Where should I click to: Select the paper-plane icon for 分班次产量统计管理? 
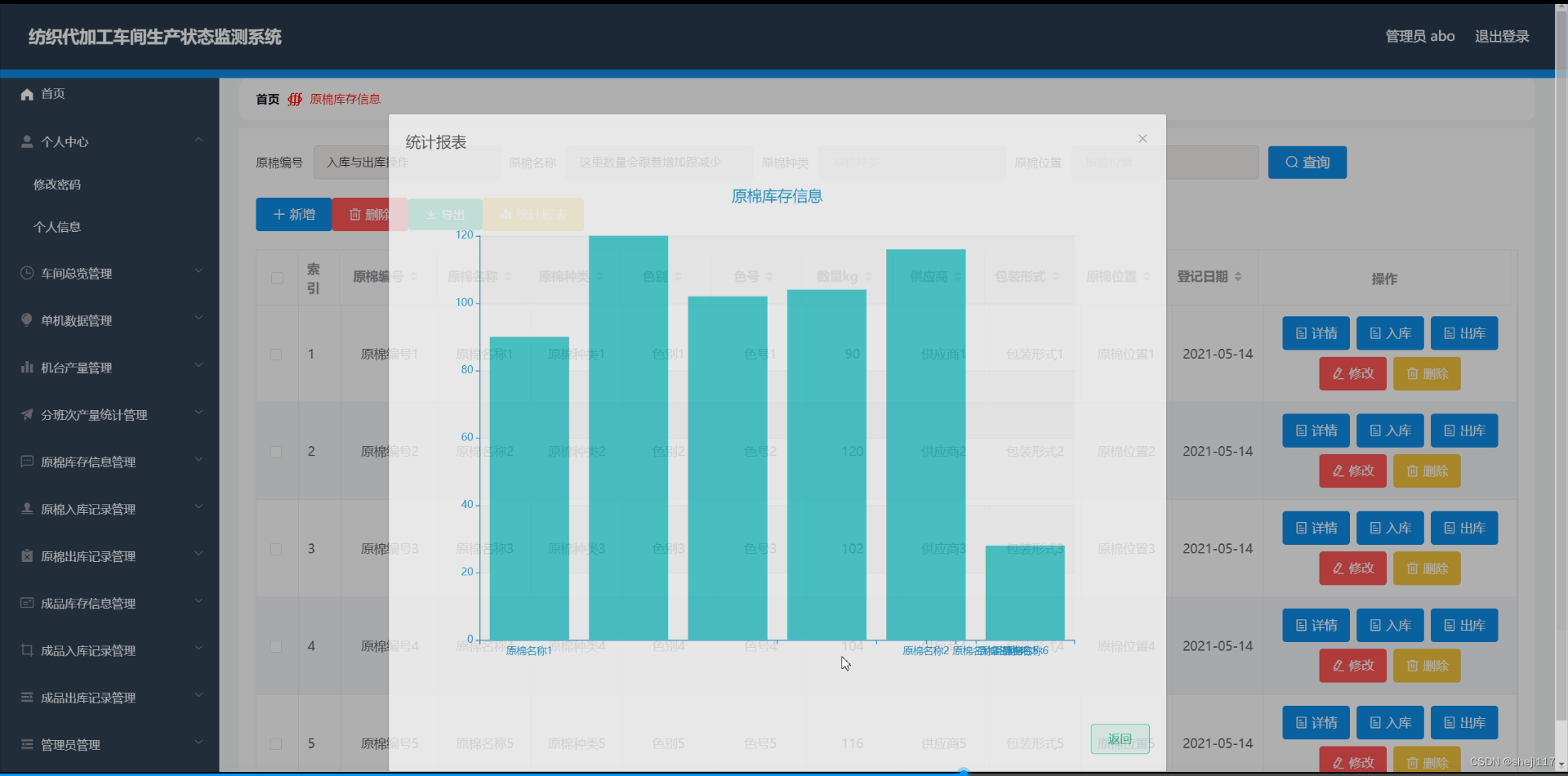pyautogui.click(x=27, y=413)
